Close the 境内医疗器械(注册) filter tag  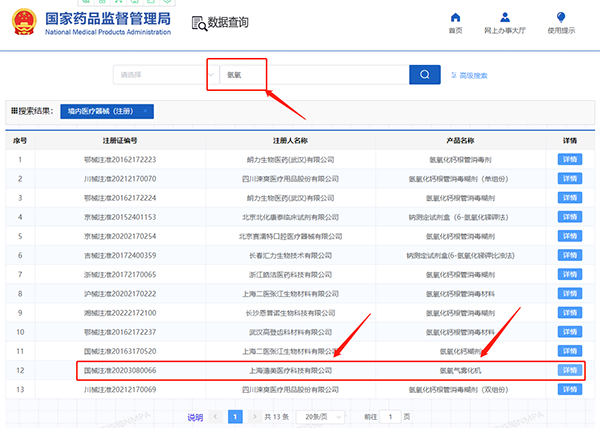(x=146, y=111)
